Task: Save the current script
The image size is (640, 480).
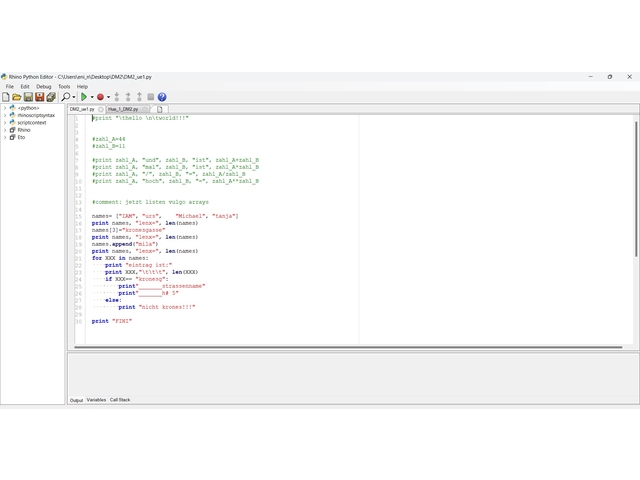Action: [x=28, y=97]
